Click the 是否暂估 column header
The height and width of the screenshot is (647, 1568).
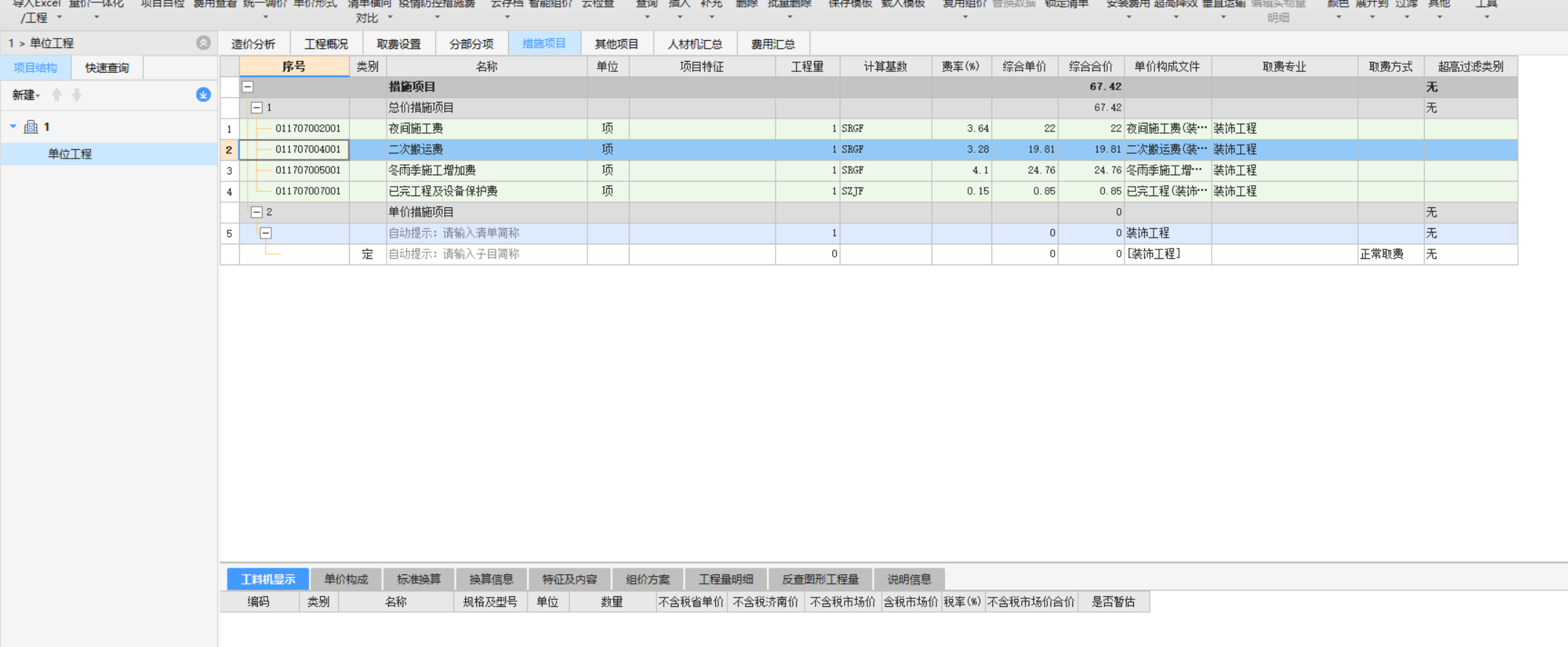click(x=1113, y=602)
